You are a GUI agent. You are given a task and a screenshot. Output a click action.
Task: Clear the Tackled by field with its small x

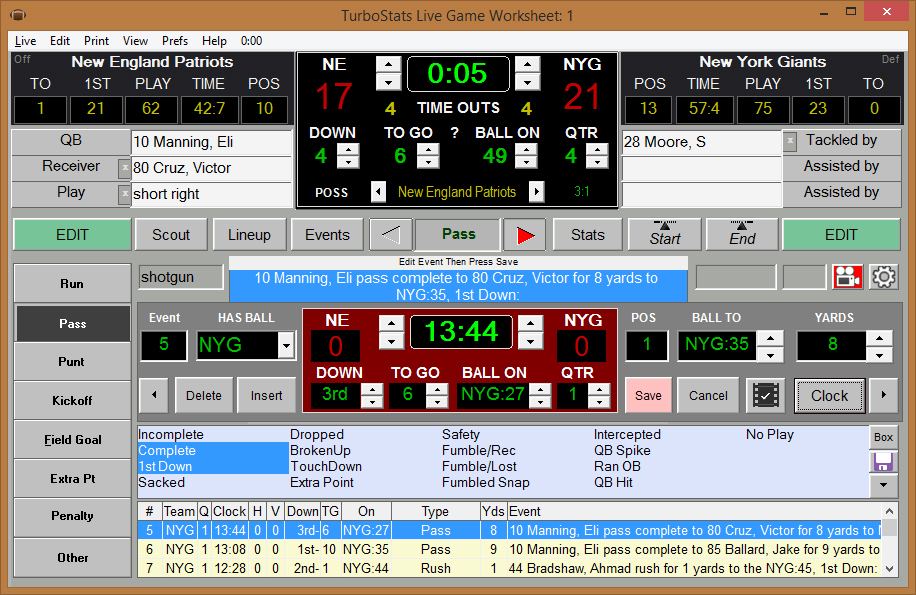point(790,141)
